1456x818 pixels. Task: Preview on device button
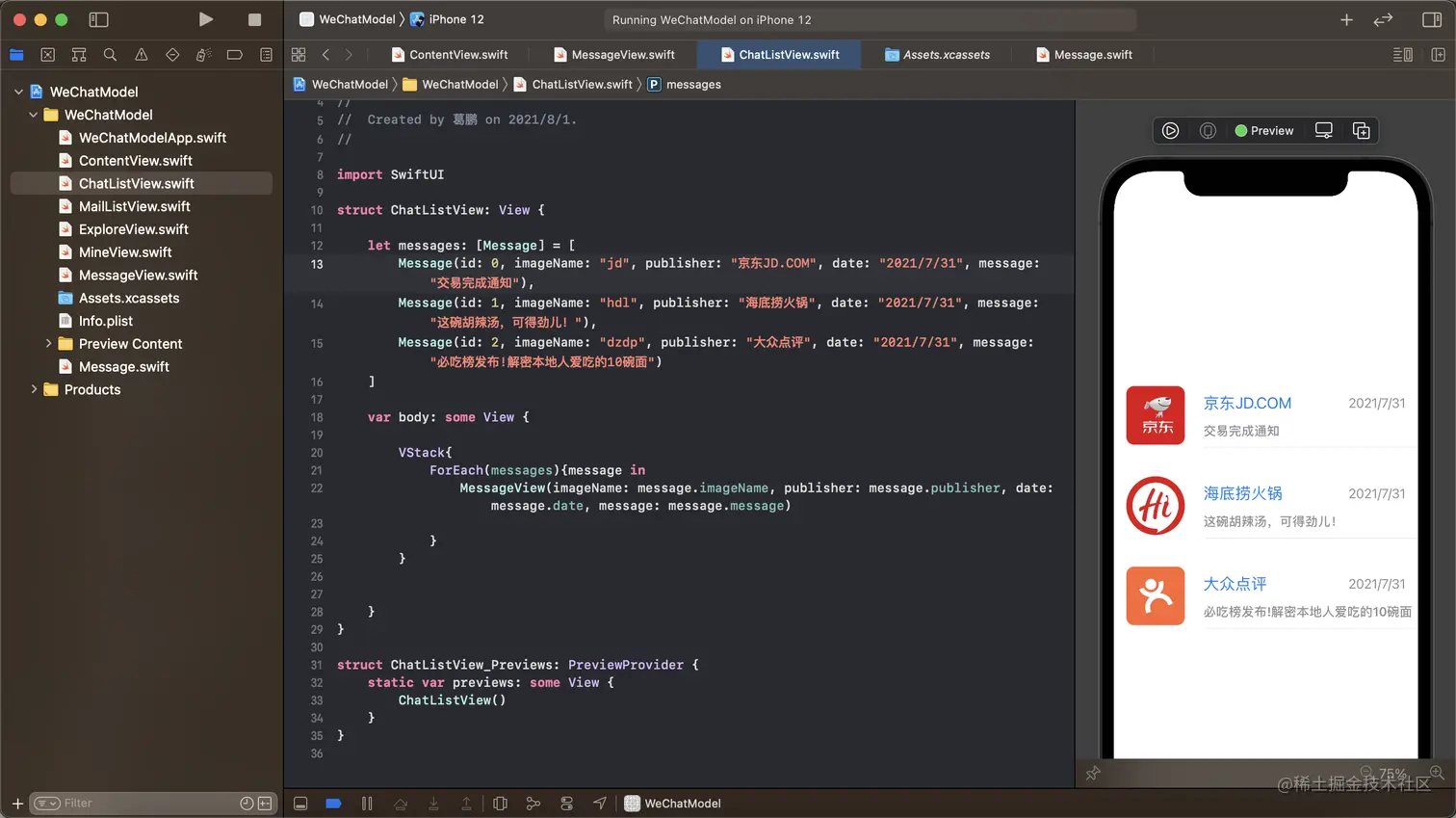point(1324,131)
